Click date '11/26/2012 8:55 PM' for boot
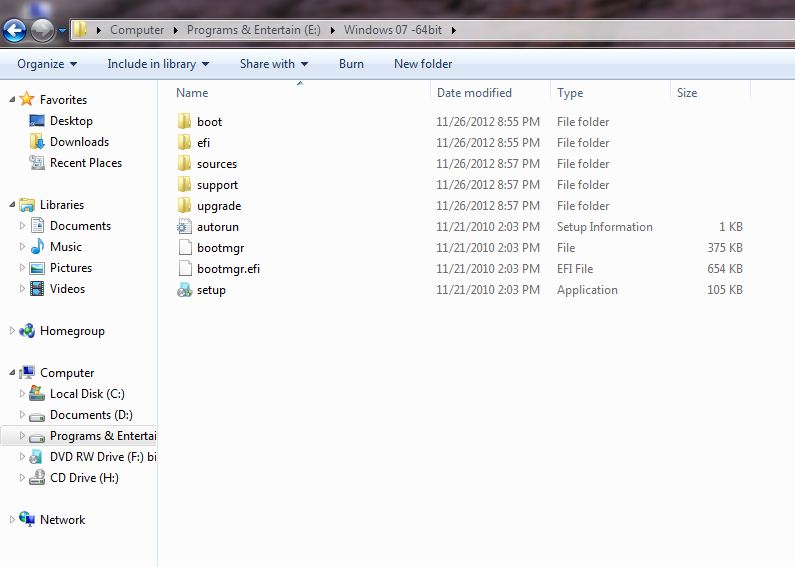795x567 pixels. [x=488, y=122]
